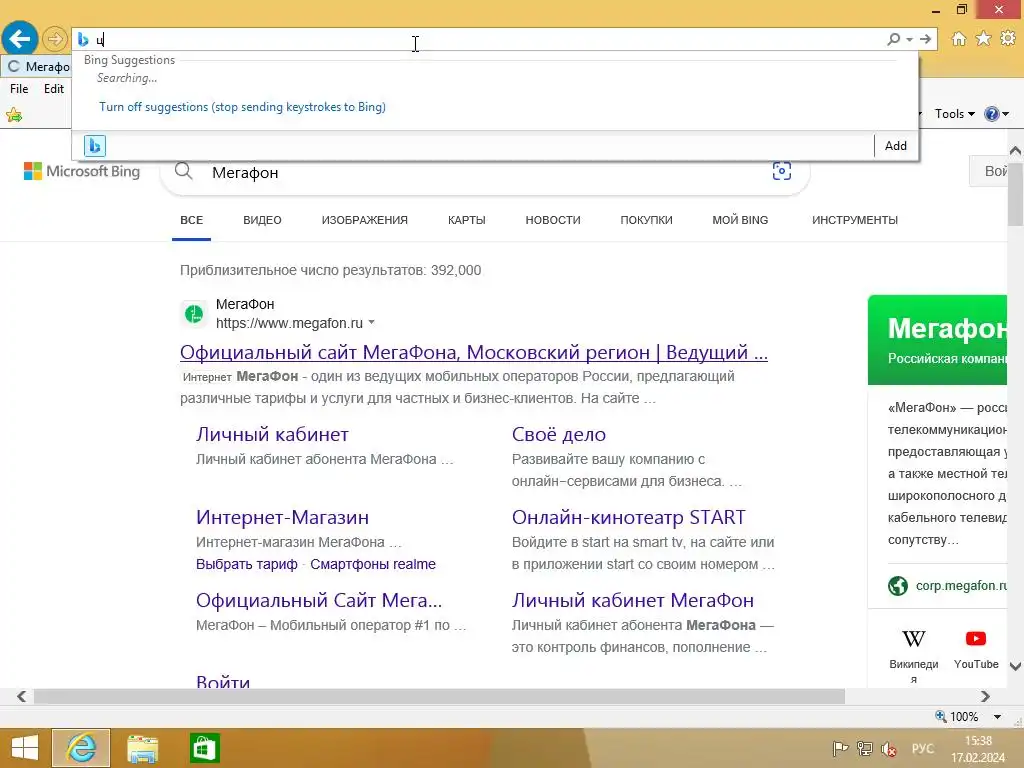Open the Интернет-Магазин sublink
Image resolution: width=1024 pixels, height=768 pixels.
click(x=282, y=517)
